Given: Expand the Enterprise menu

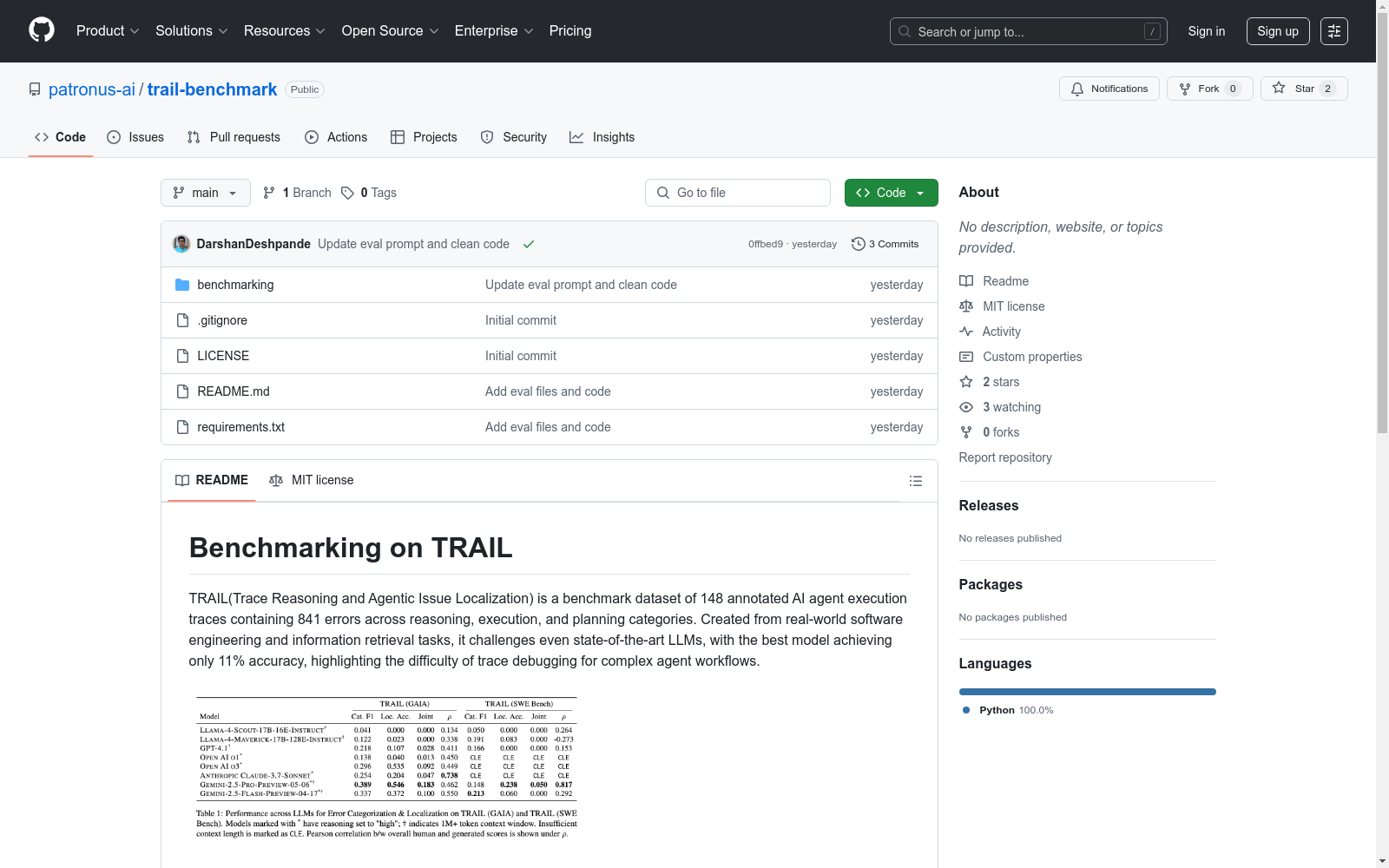Looking at the screenshot, I should pyautogui.click(x=494, y=31).
